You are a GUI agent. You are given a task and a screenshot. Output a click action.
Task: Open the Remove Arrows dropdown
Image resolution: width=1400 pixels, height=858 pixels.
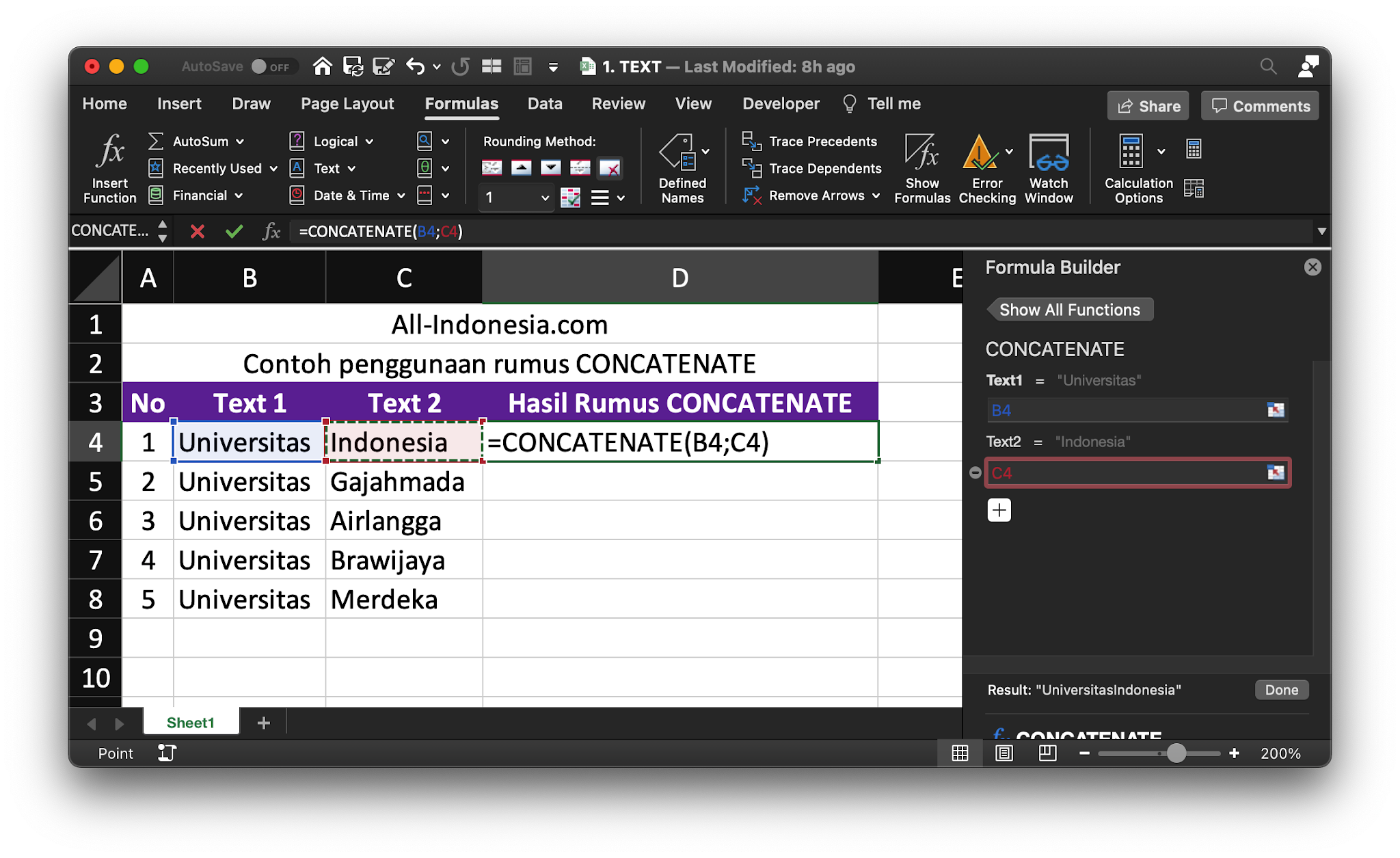[x=876, y=196]
